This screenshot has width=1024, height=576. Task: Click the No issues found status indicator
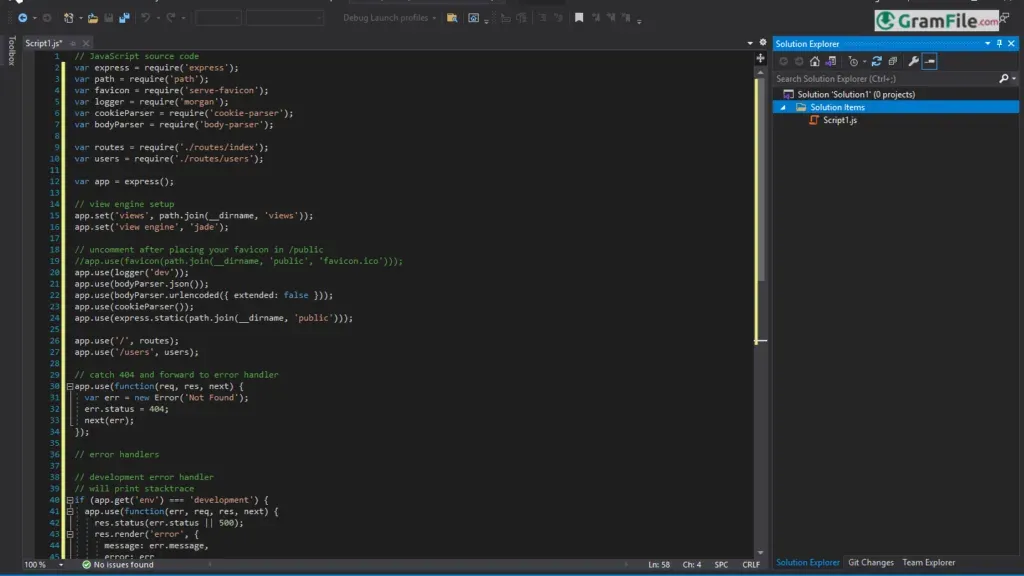point(118,565)
